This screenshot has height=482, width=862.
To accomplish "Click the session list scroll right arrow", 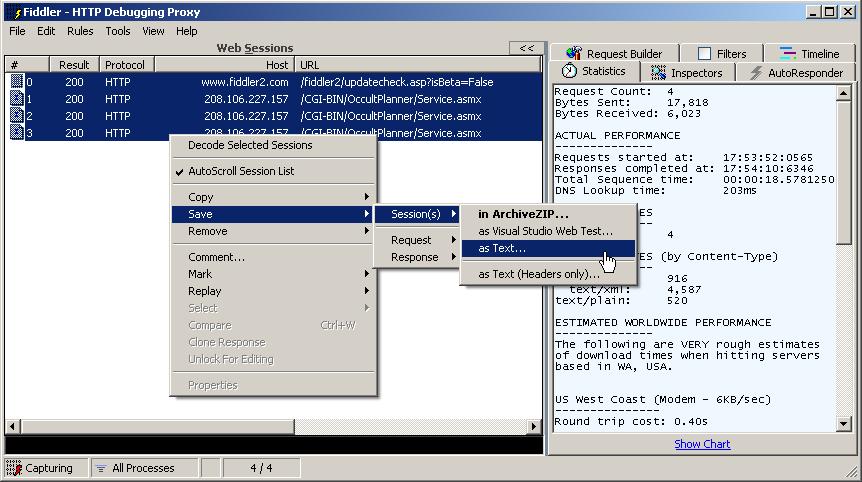I will [533, 426].
